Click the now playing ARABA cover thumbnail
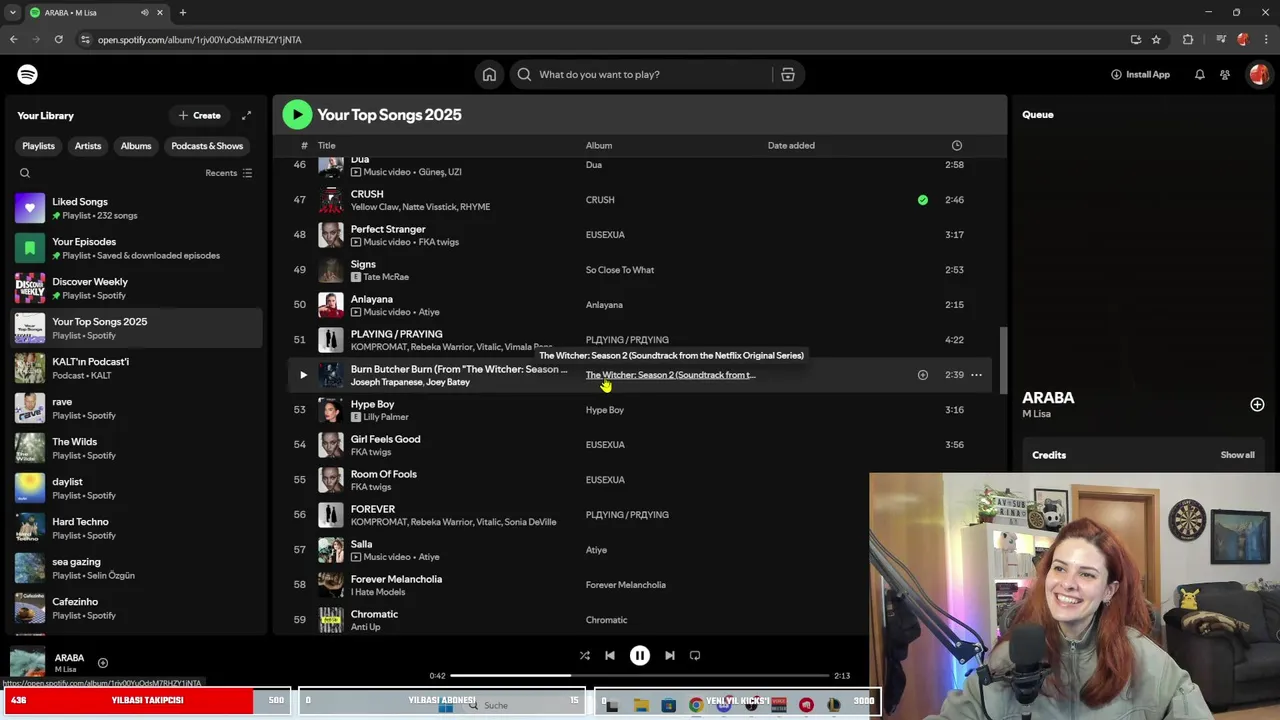1280x720 pixels. [28, 663]
